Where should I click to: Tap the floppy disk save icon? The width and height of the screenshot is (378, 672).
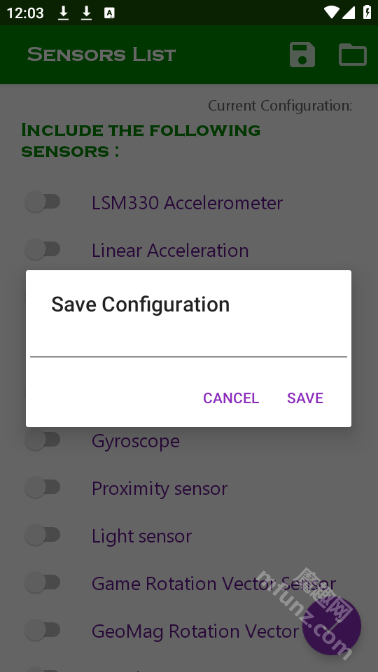tap(302, 54)
